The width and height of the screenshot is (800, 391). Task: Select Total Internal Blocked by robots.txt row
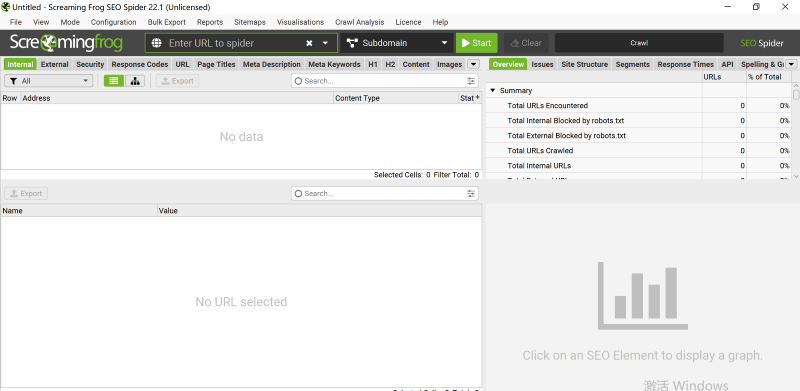[x=639, y=120]
